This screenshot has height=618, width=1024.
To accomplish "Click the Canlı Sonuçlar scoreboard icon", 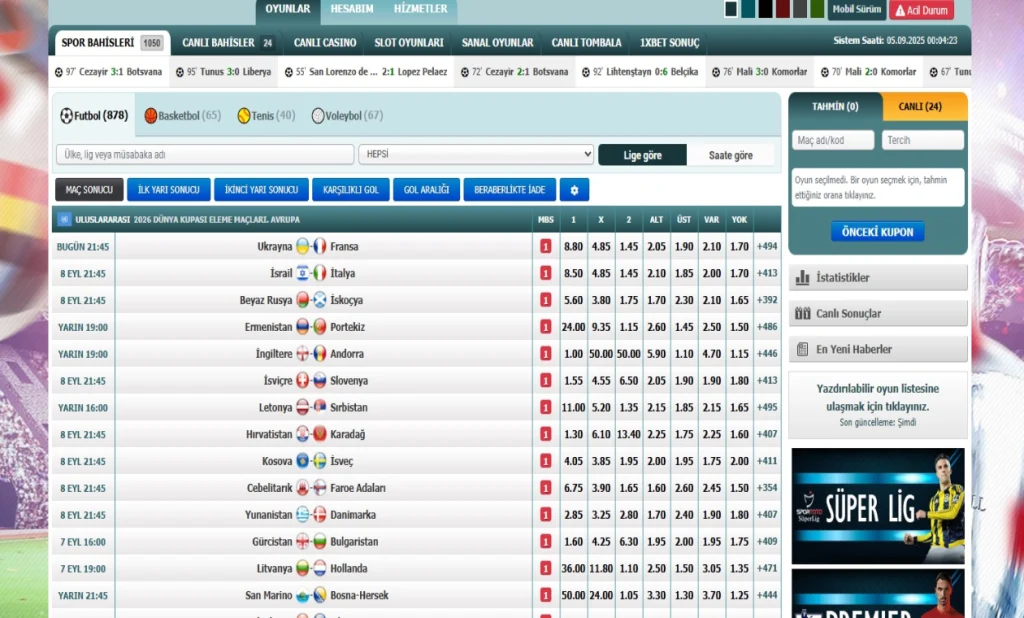I will [802, 313].
